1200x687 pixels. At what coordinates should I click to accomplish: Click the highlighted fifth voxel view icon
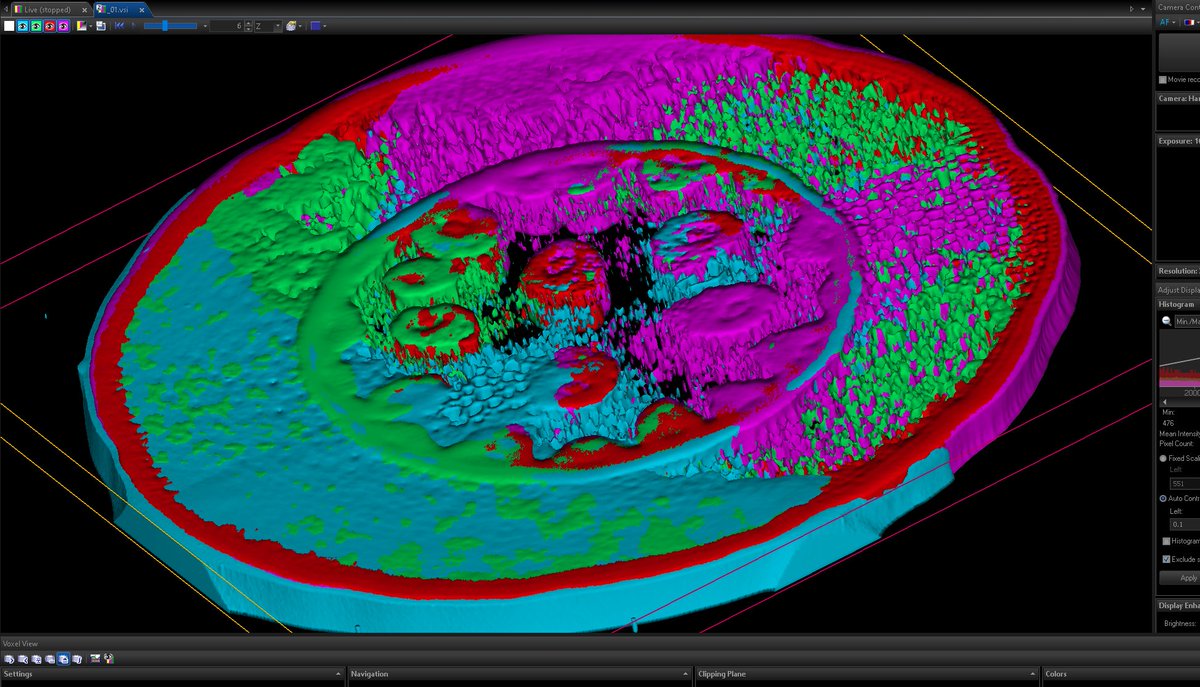pyautogui.click(x=63, y=659)
